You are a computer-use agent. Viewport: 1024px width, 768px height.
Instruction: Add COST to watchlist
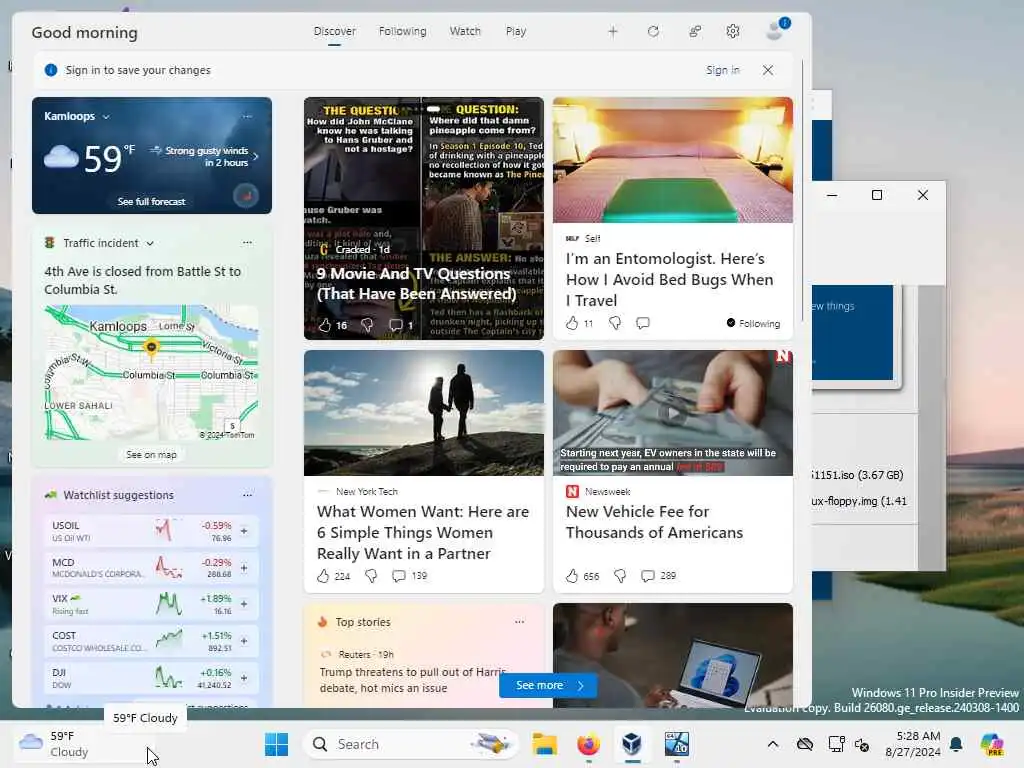[244, 641]
